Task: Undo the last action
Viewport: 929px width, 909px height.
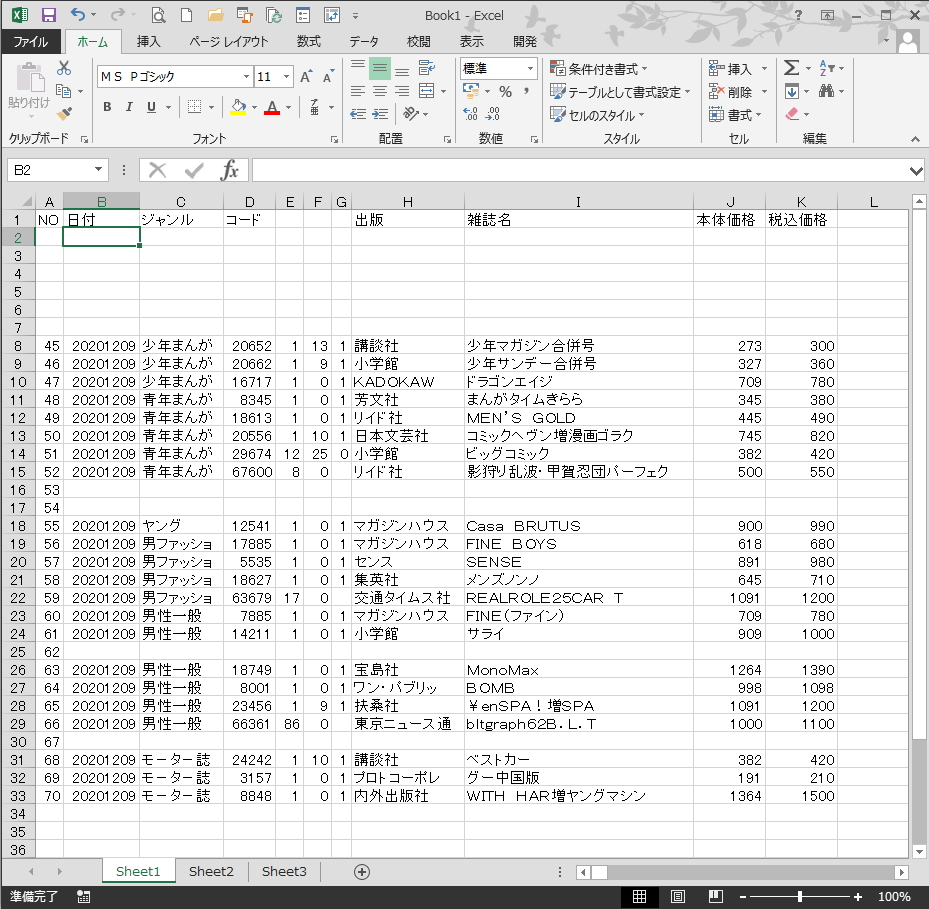Action: click(78, 15)
